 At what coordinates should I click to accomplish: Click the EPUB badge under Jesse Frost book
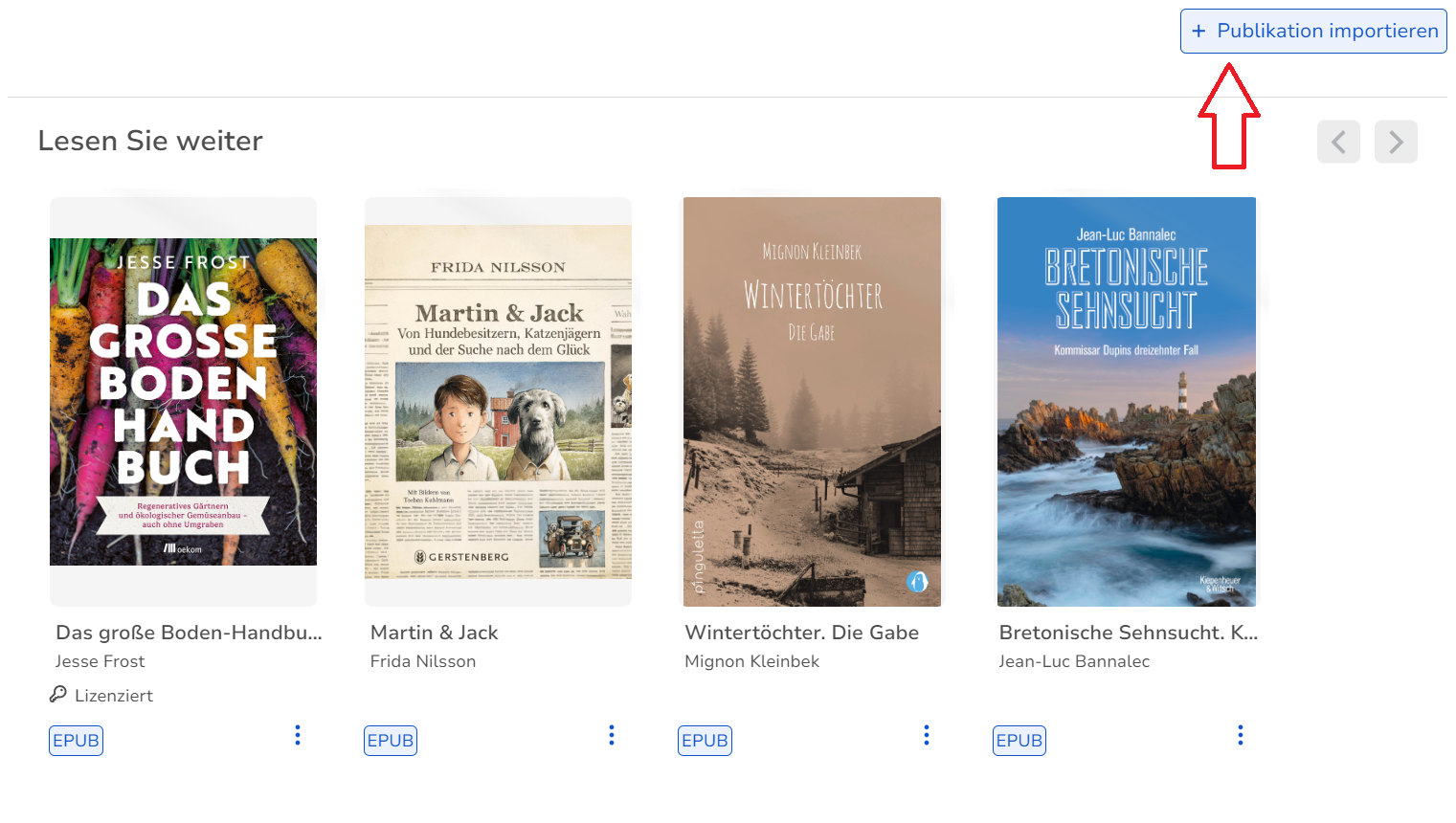76,741
